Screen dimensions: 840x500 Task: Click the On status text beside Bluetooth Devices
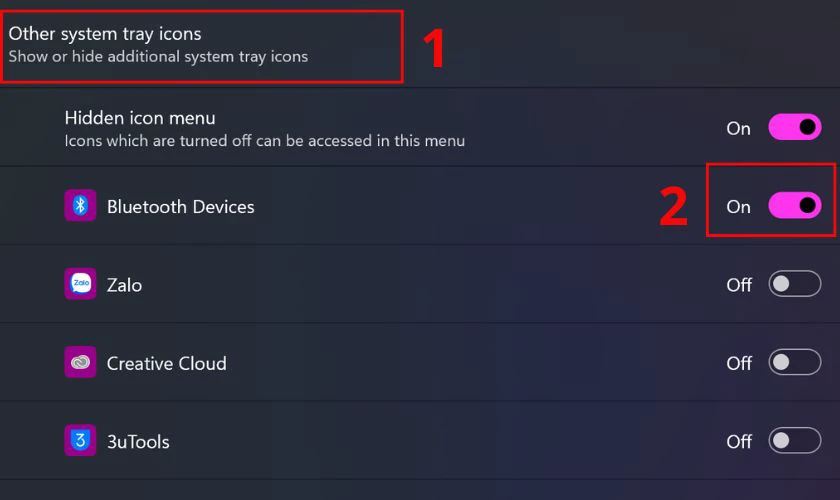pyautogui.click(x=738, y=207)
